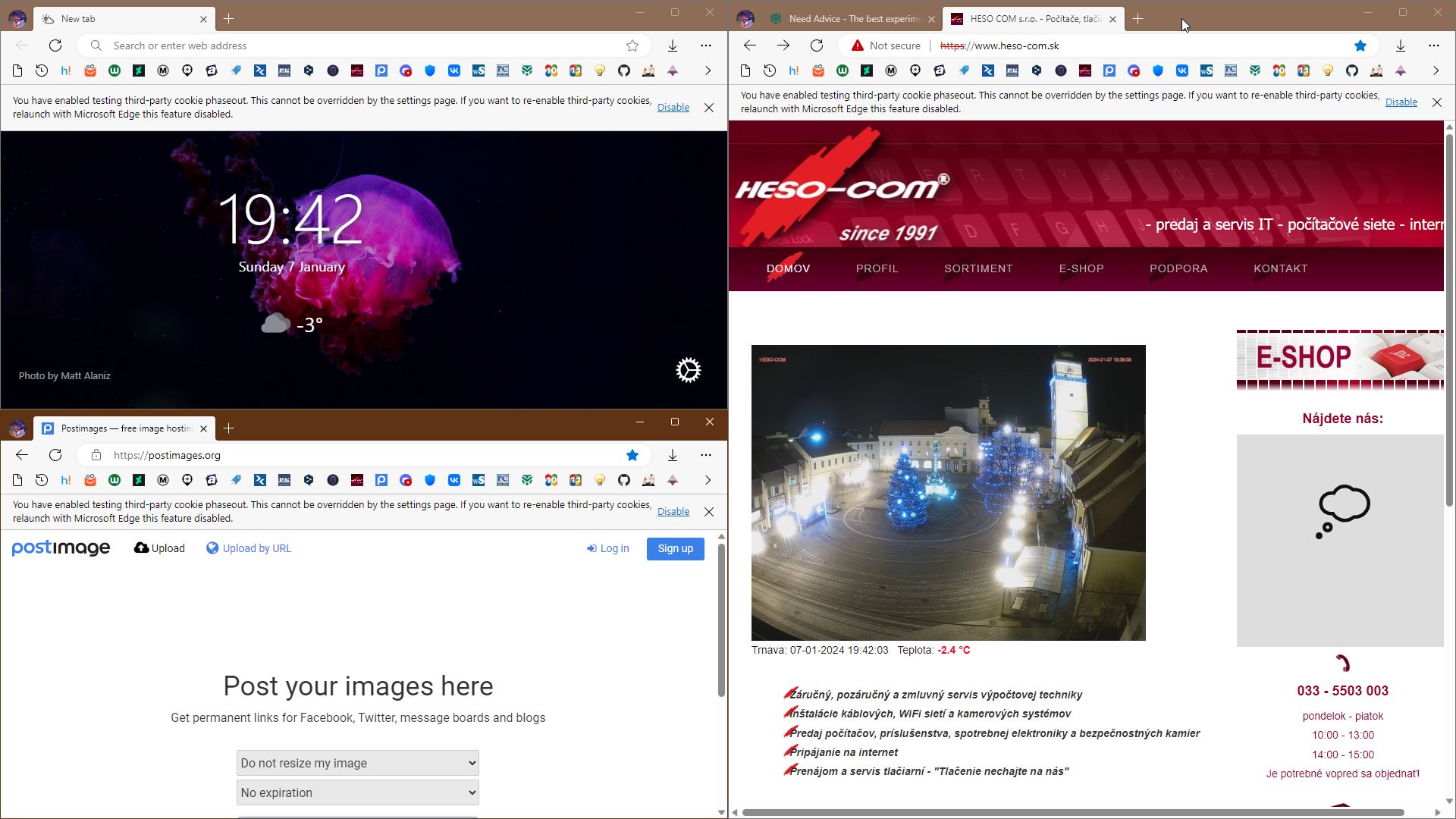This screenshot has height=819, width=1456.
Task: Click the Trnava webcam image
Action: pyautogui.click(x=948, y=492)
